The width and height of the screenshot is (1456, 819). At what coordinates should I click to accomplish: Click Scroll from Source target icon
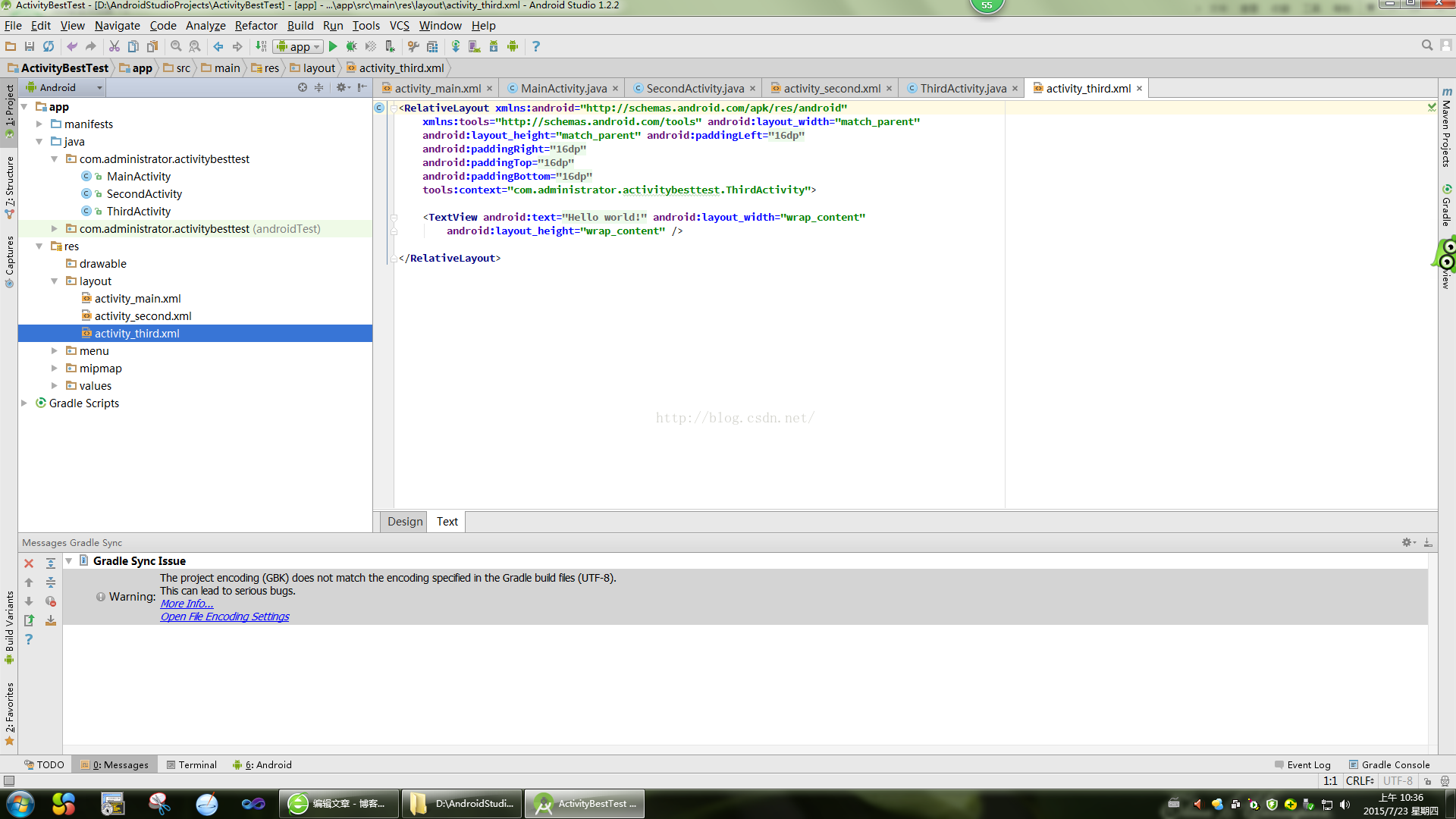[x=303, y=88]
